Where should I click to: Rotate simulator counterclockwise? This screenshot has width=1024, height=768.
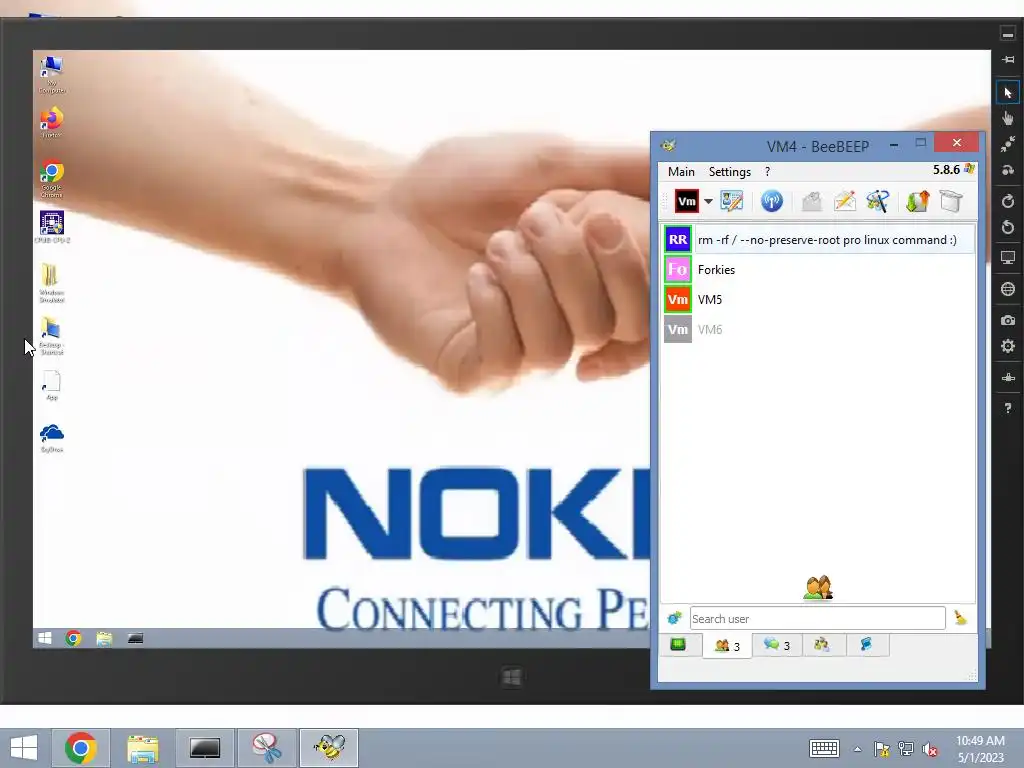click(1008, 227)
